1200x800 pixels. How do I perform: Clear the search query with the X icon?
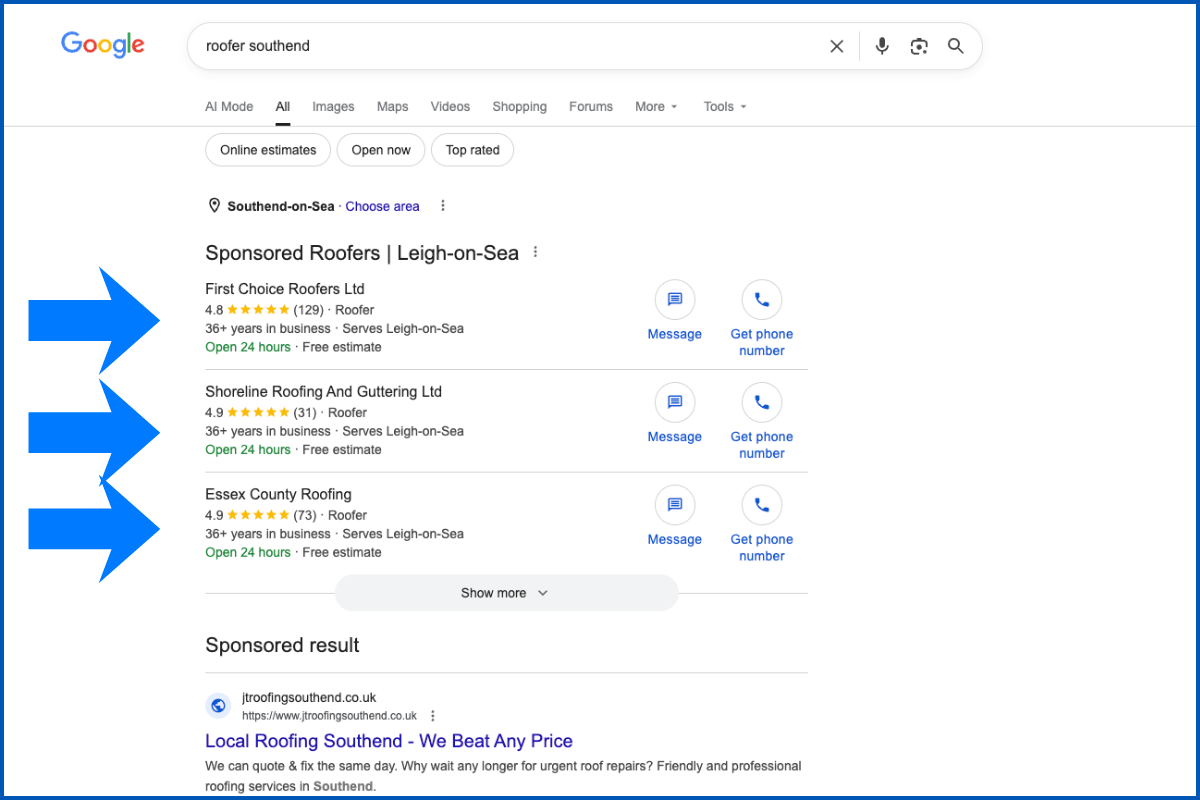click(836, 46)
